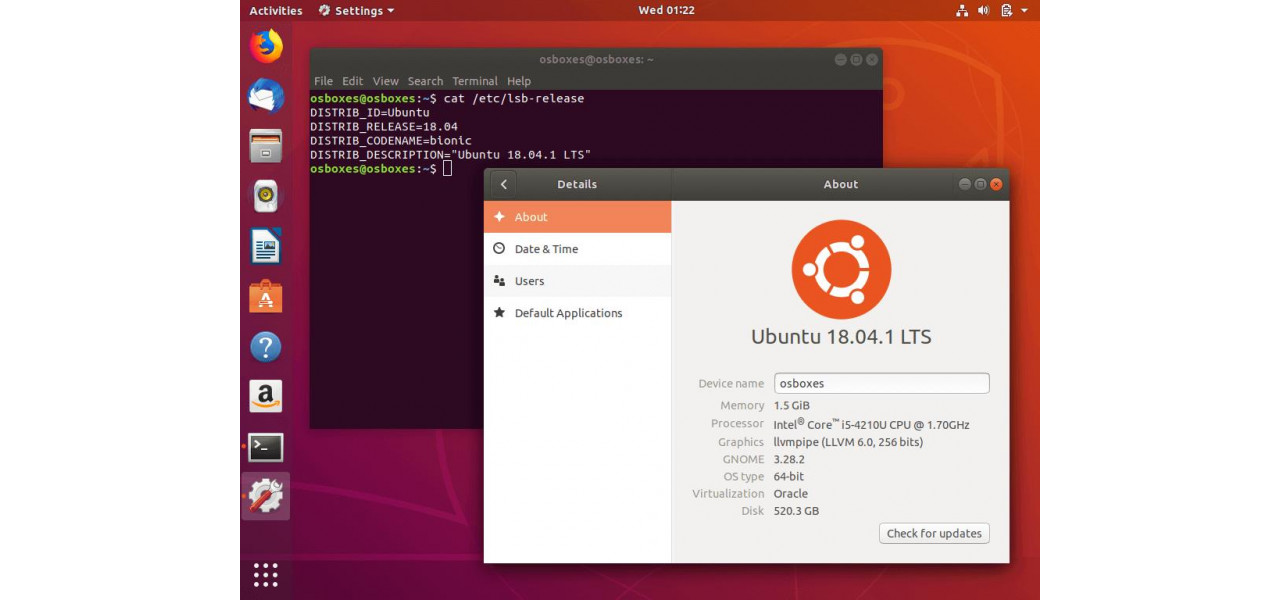Click the people icon beside Users
The height and width of the screenshot is (600, 1280).
point(499,281)
